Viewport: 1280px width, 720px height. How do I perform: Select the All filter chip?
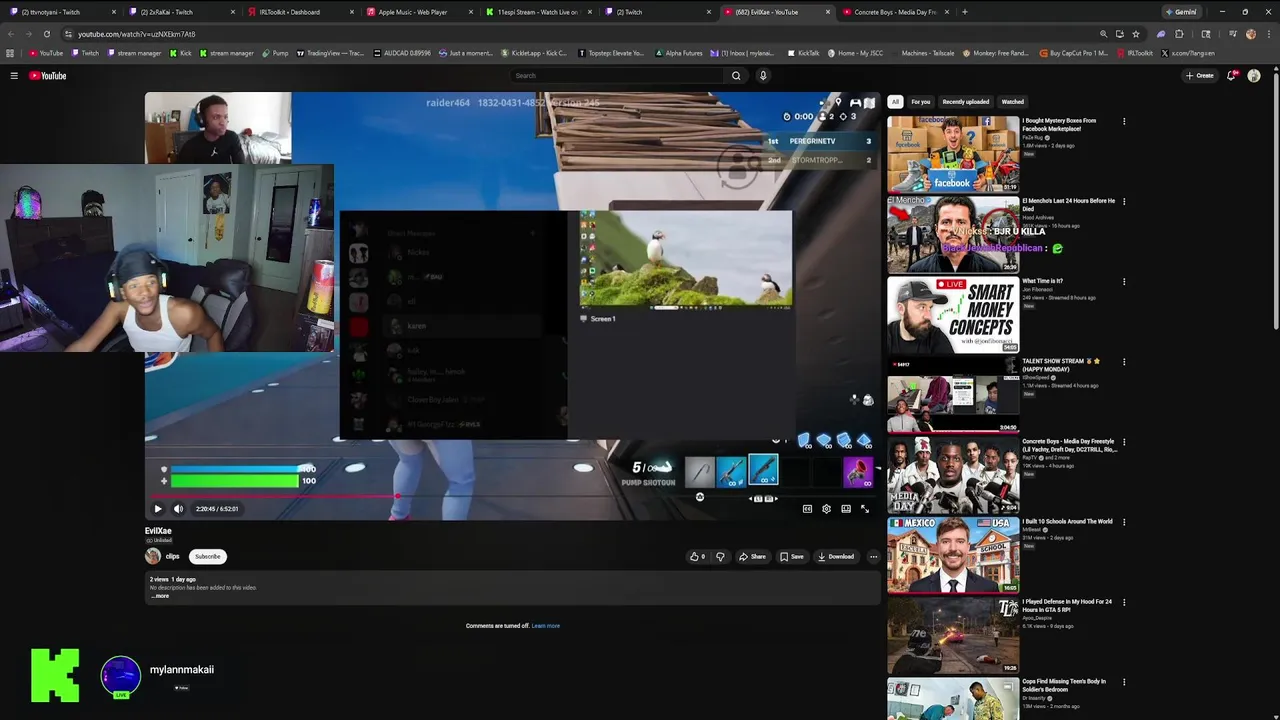click(895, 102)
